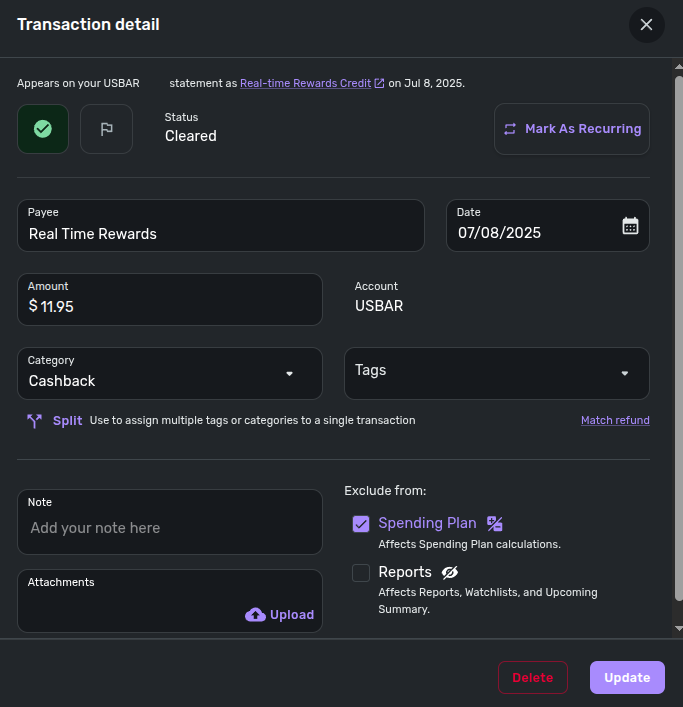Open the Category Cashback dropdown
Image resolution: width=683 pixels, height=707 pixels.
point(170,373)
